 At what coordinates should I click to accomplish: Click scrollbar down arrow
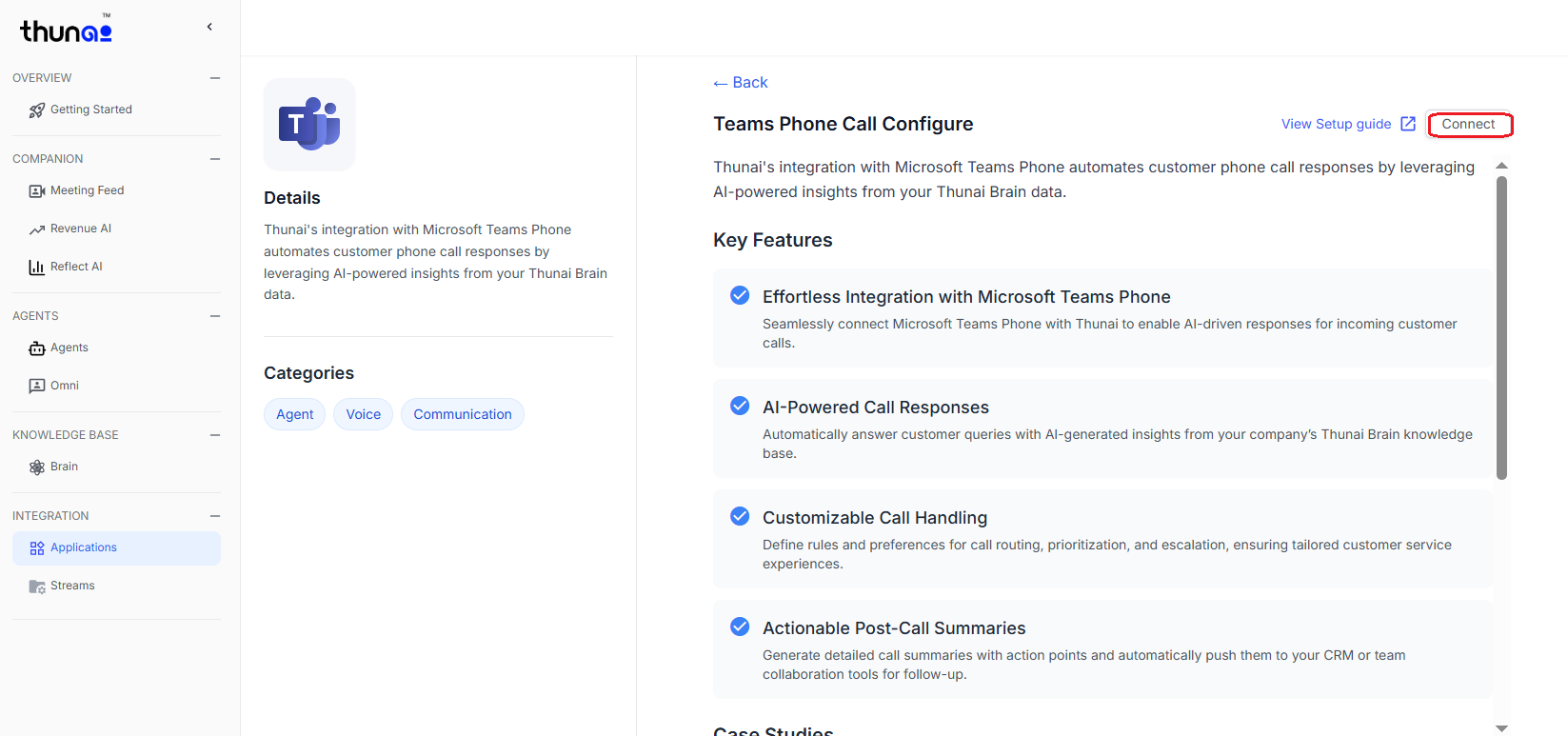pyautogui.click(x=1501, y=728)
